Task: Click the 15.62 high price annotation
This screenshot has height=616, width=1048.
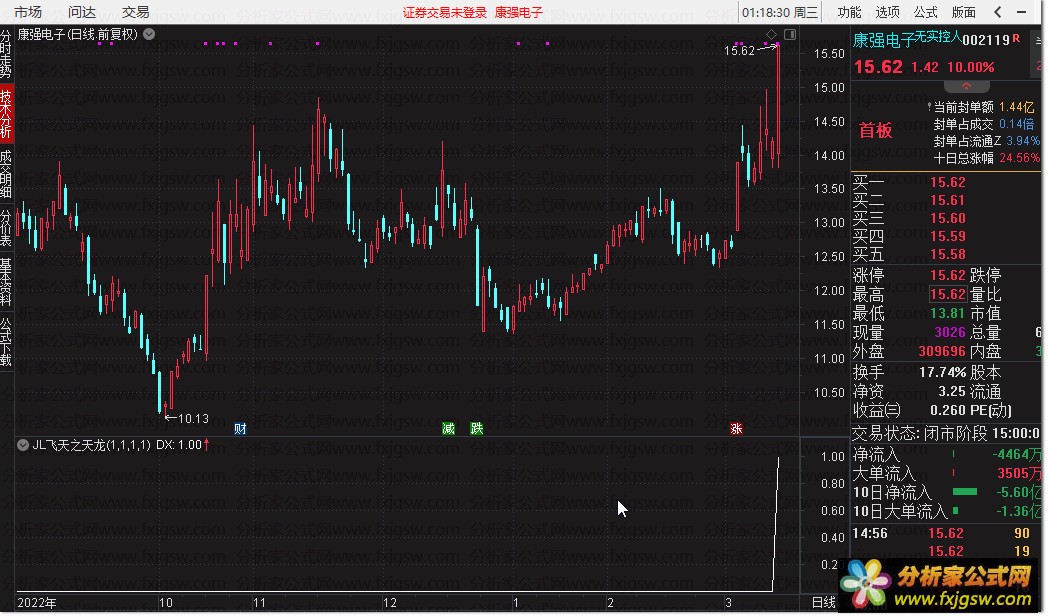Action: tap(739, 51)
